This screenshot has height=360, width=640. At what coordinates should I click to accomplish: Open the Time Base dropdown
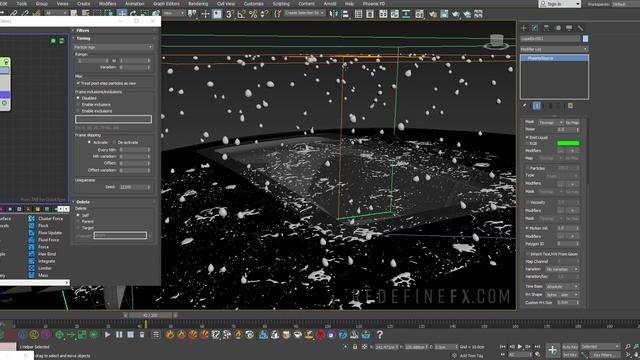click(x=562, y=287)
